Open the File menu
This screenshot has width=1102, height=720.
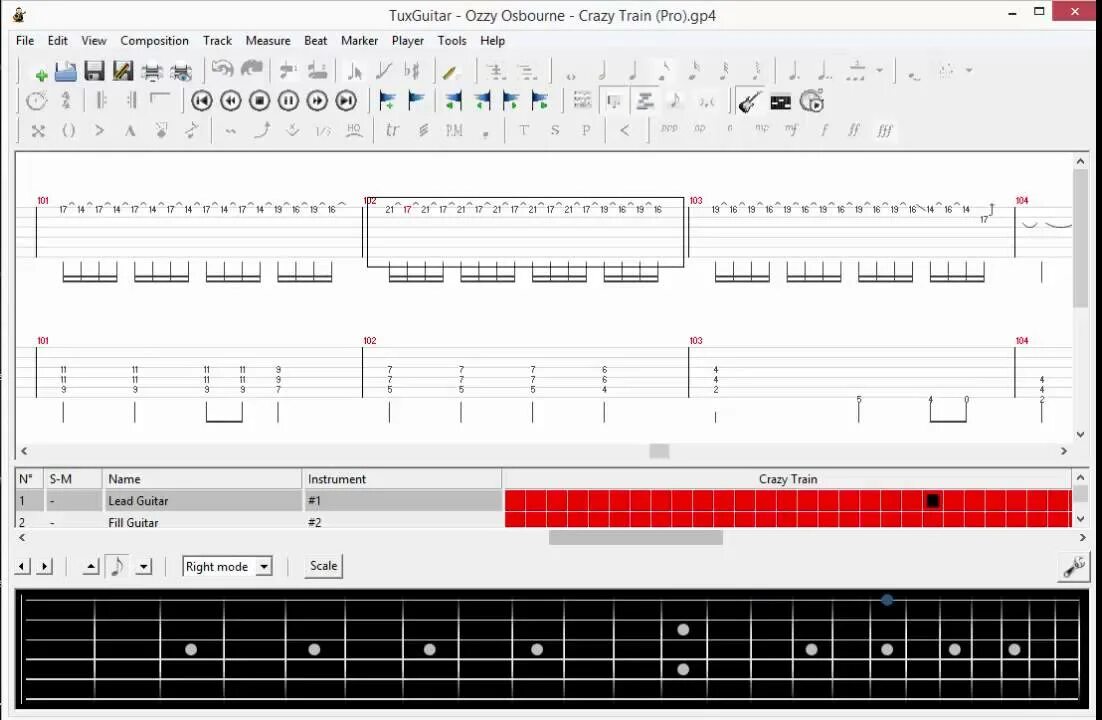pyautogui.click(x=25, y=41)
